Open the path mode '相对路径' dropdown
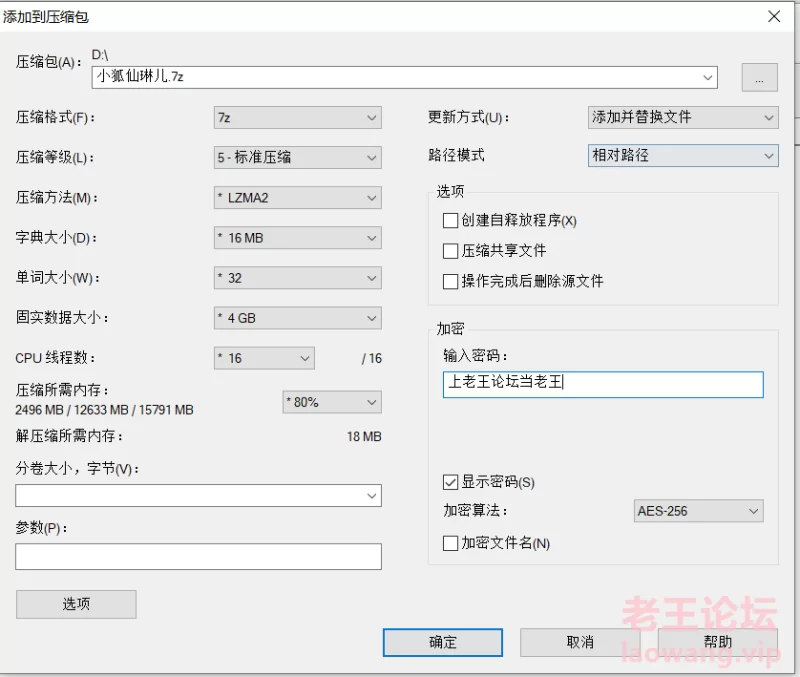The image size is (800, 677). 683,156
